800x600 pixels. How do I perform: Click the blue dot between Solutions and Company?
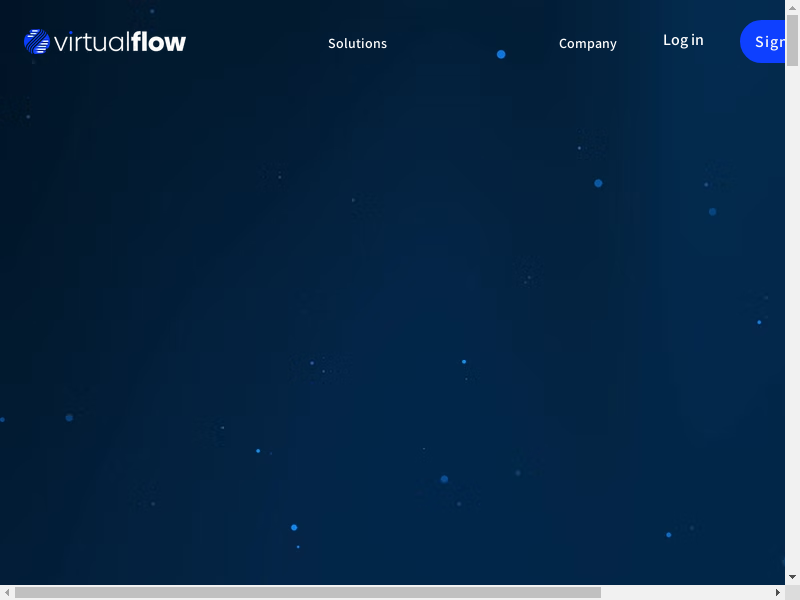tap(501, 54)
